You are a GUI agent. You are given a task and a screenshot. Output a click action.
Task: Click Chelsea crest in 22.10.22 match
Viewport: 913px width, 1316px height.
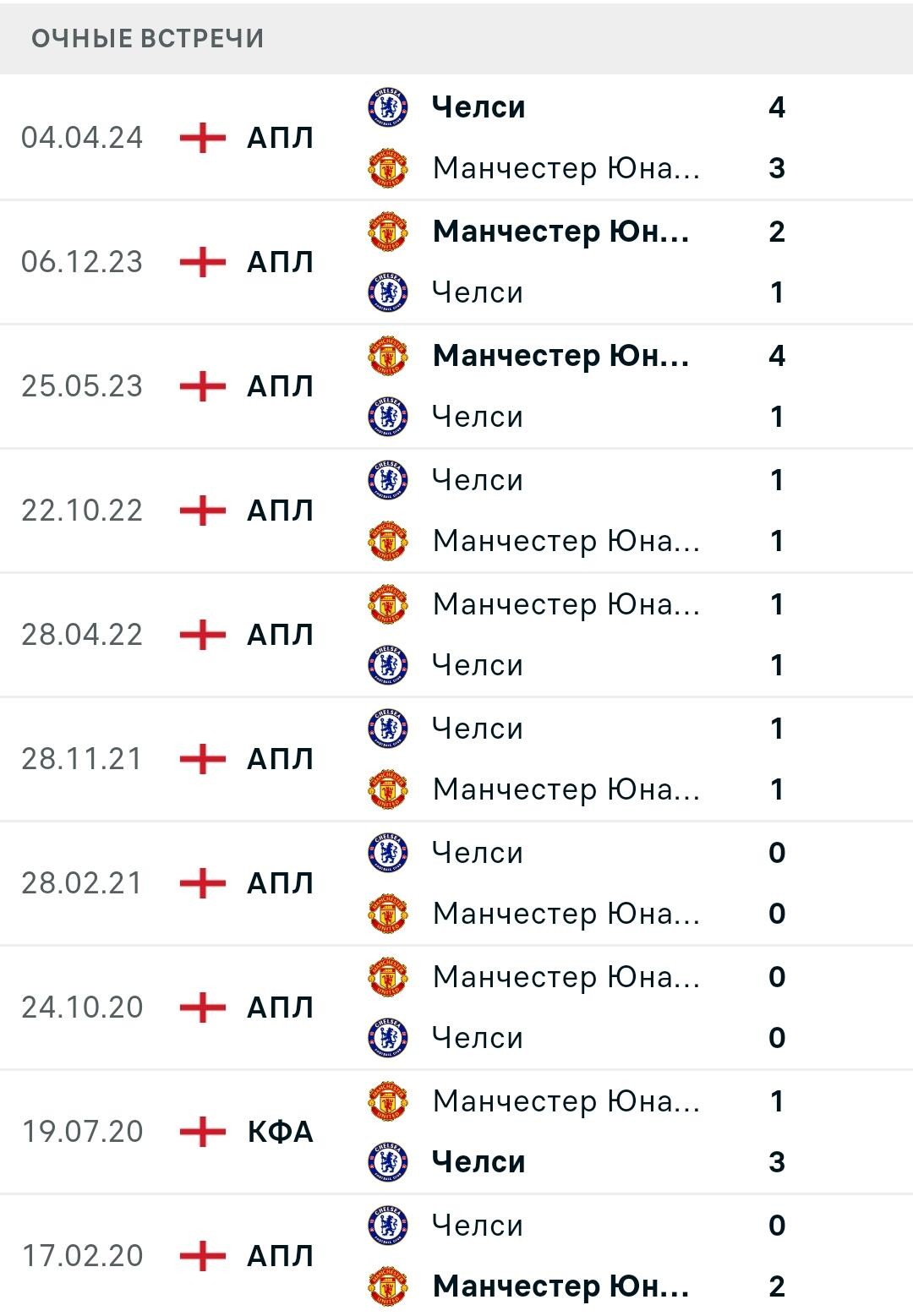click(x=388, y=480)
